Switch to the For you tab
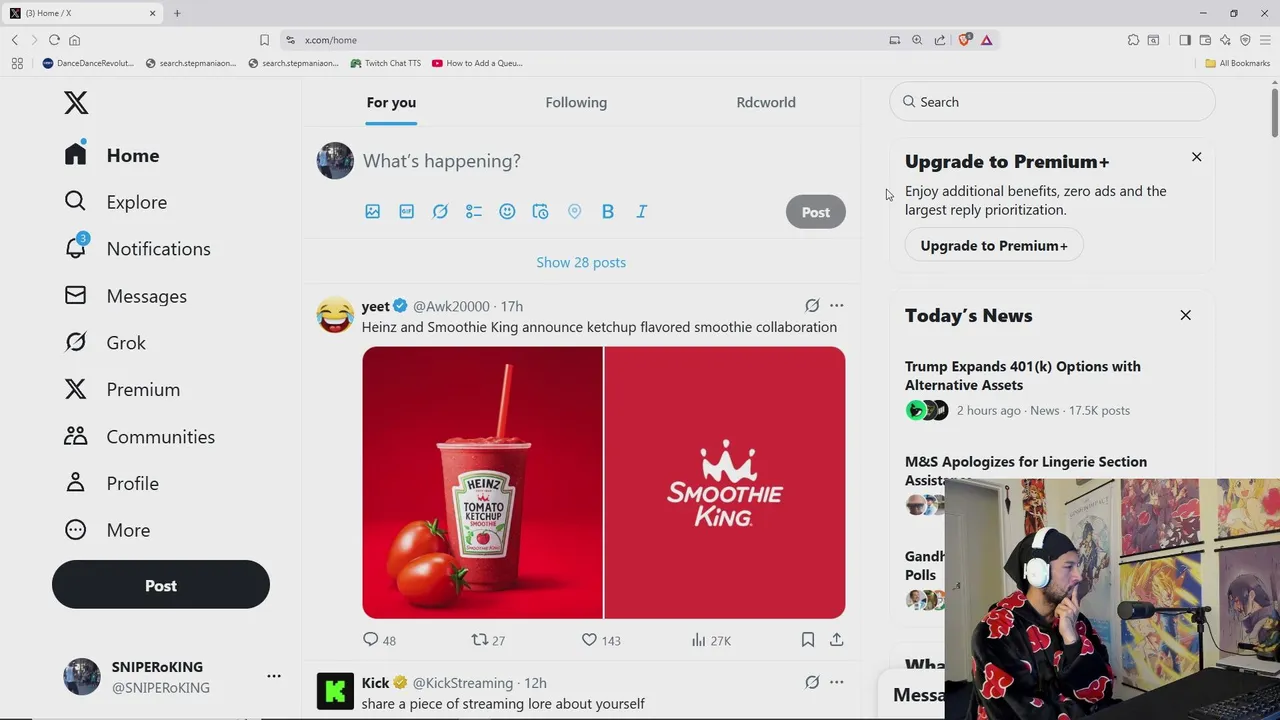This screenshot has height=720, width=1280. tap(391, 102)
